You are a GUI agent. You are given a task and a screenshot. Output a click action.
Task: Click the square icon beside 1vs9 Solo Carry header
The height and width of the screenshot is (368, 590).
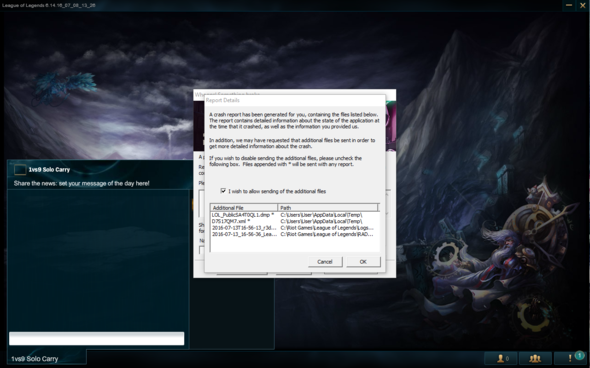[x=20, y=170]
